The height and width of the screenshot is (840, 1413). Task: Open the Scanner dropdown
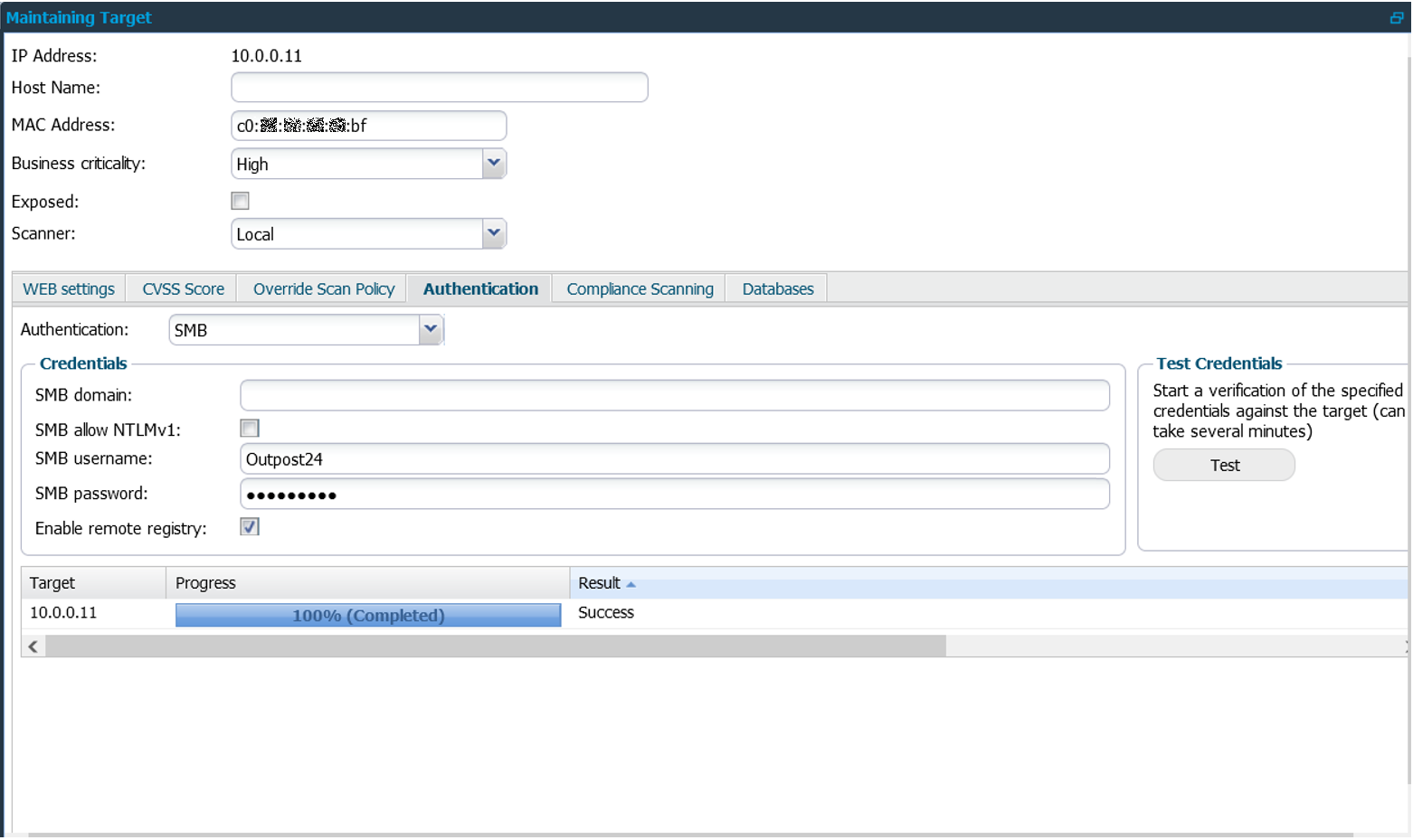pyautogui.click(x=493, y=233)
